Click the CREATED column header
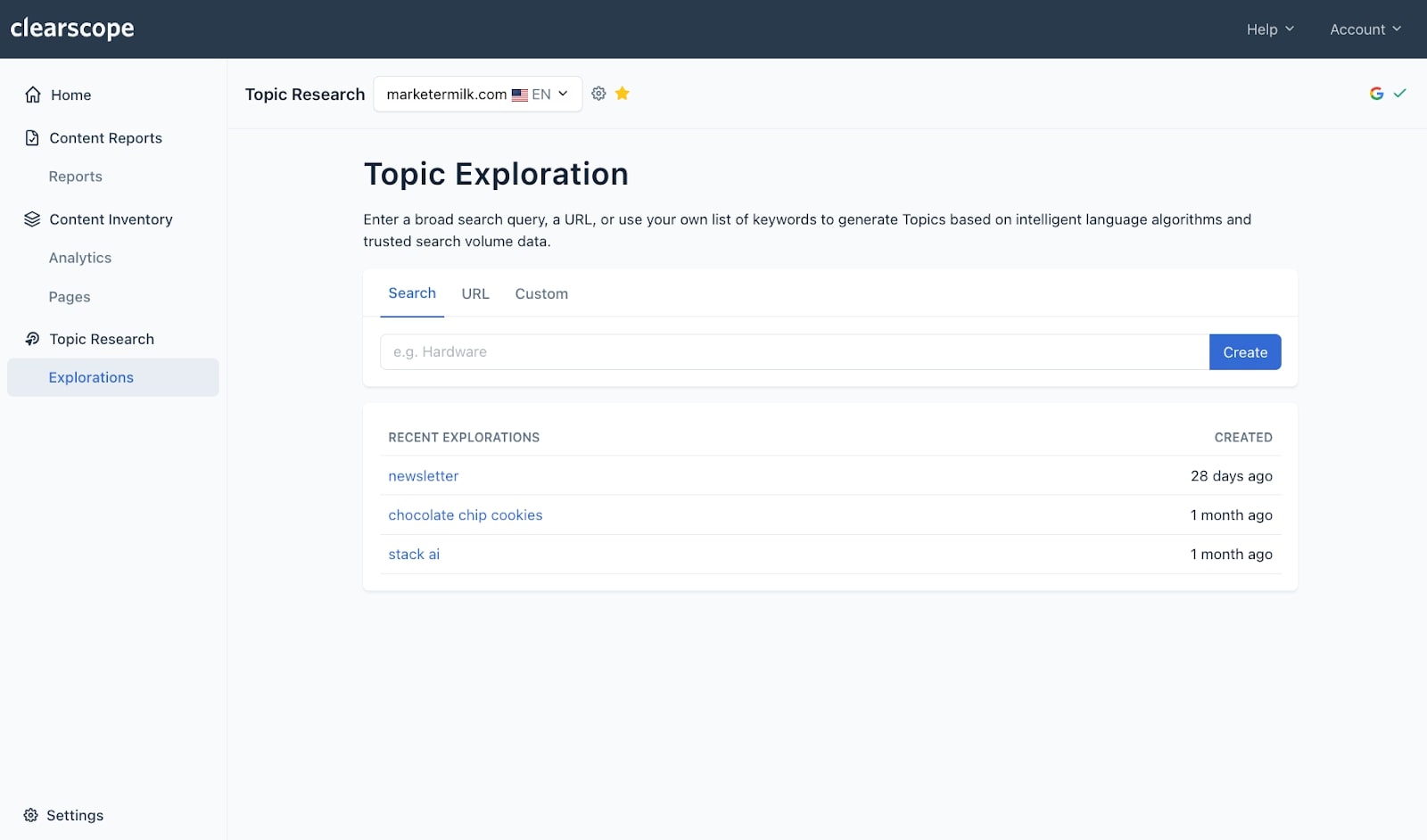 tap(1243, 438)
